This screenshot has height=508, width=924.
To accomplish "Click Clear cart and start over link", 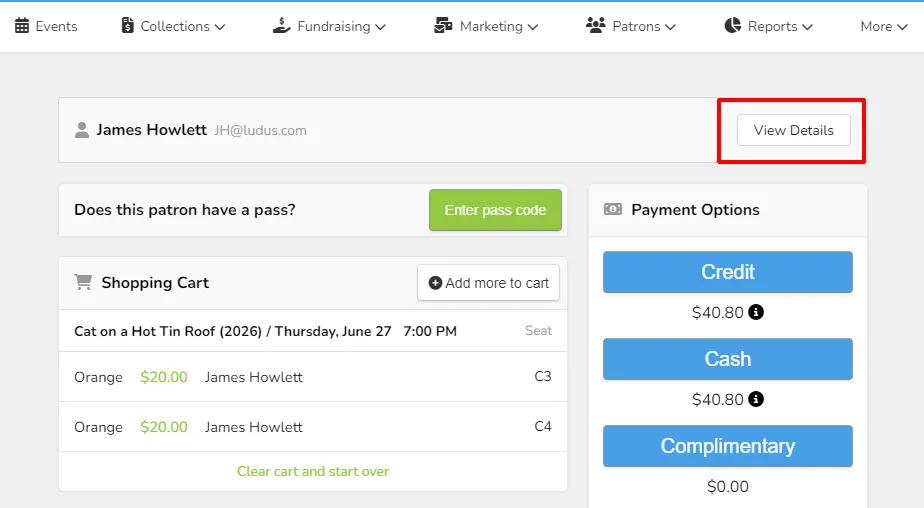I will [313, 471].
